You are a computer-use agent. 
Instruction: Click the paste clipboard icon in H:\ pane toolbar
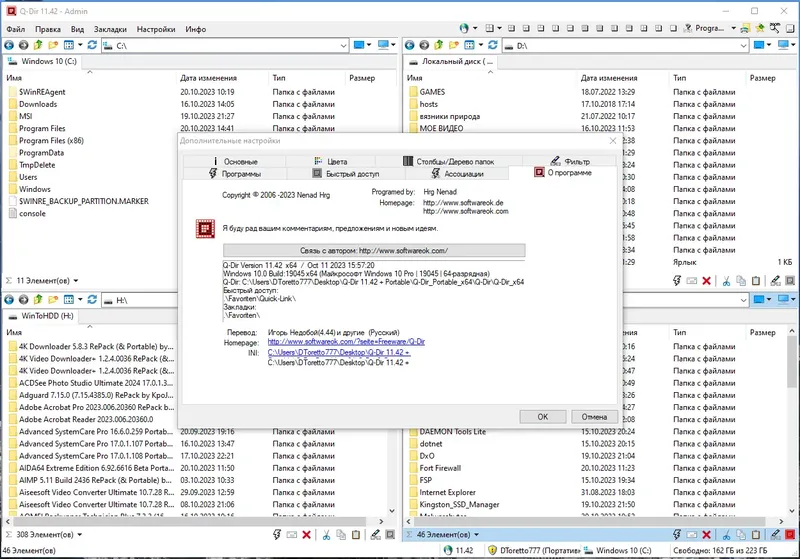click(x=356, y=535)
